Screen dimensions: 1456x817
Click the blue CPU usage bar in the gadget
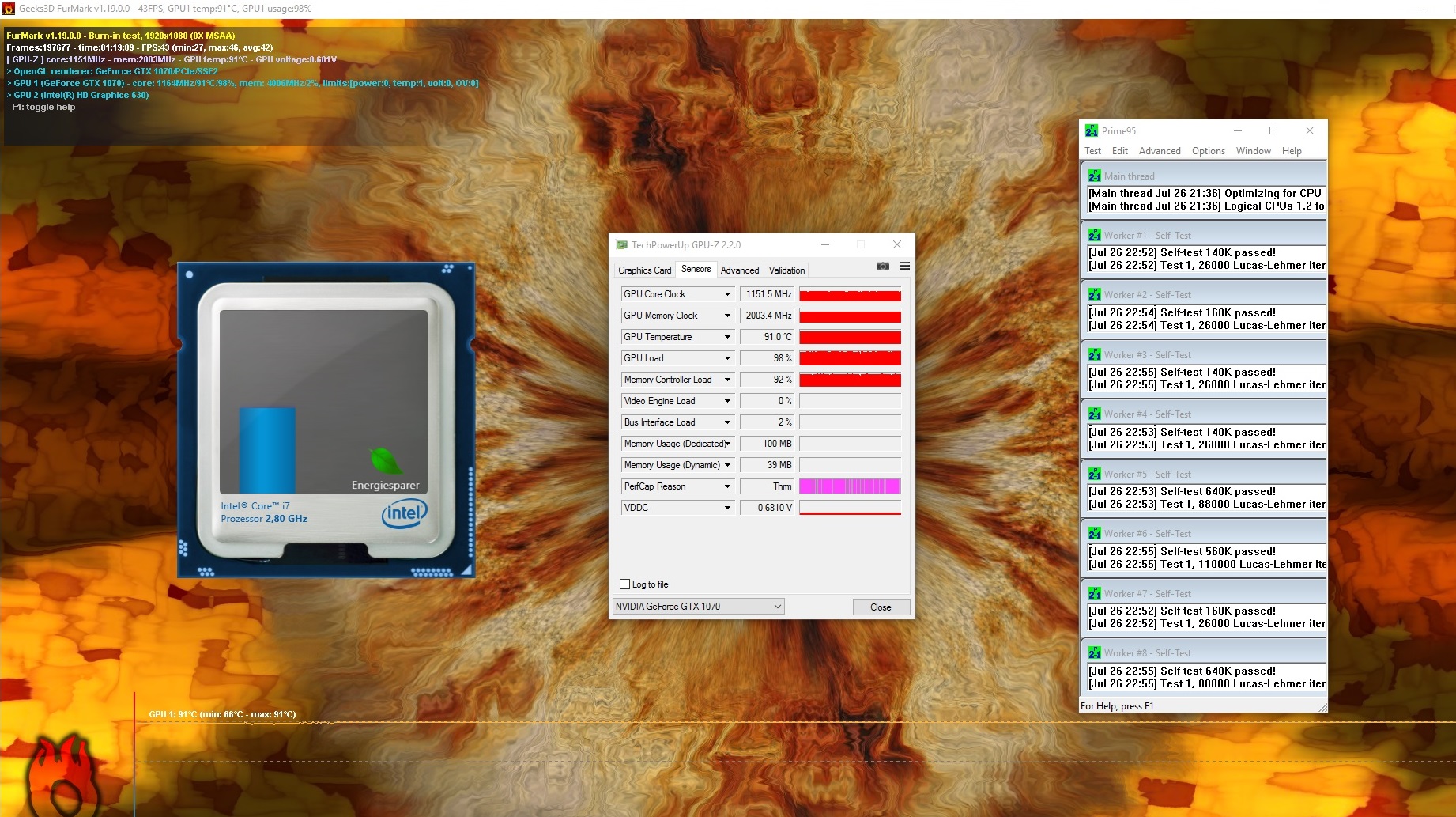267,450
